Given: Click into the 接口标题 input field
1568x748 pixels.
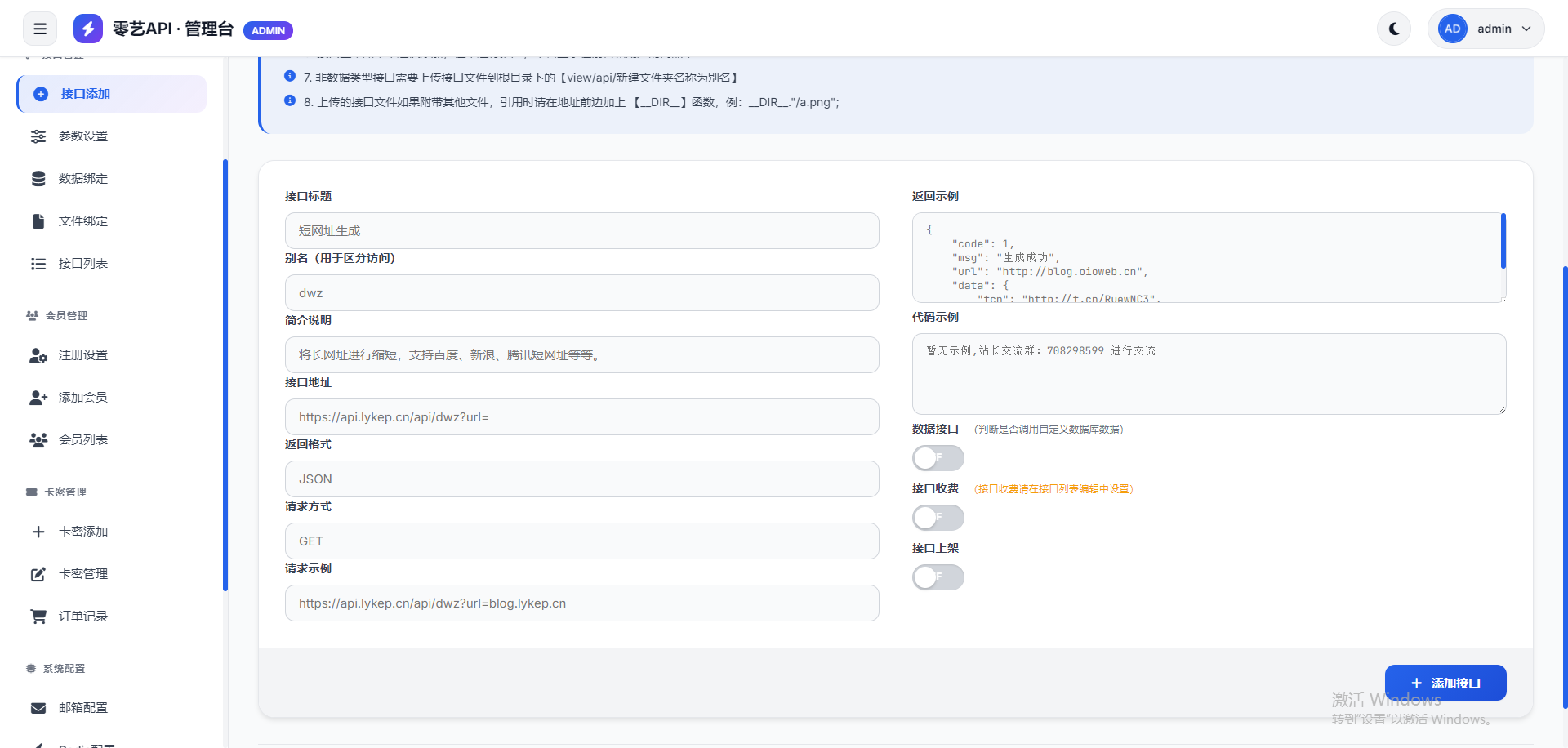Looking at the screenshot, I should point(581,231).
